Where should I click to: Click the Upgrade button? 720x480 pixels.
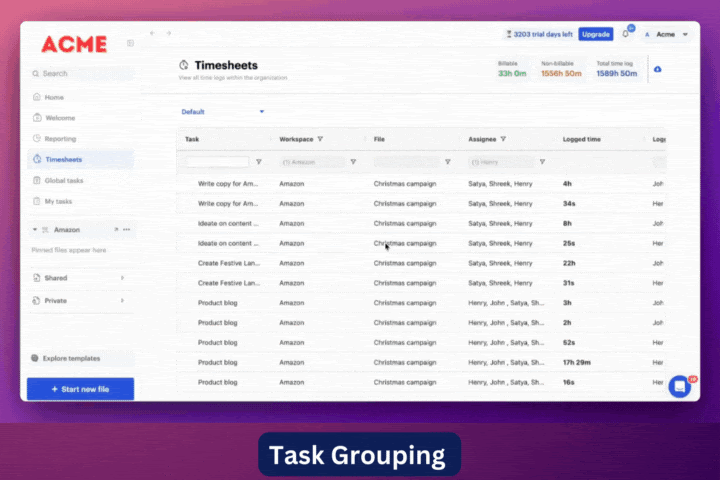[x=595, y=34]
